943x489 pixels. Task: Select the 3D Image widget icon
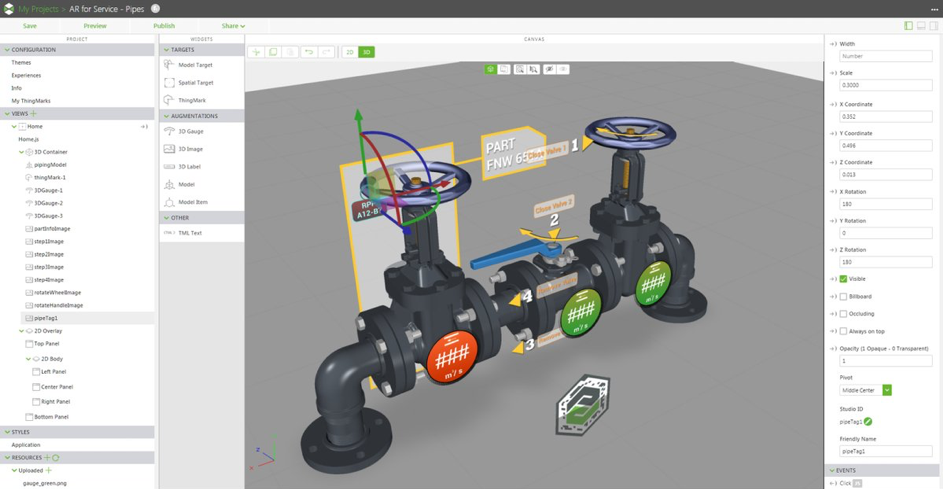[169, 149]
